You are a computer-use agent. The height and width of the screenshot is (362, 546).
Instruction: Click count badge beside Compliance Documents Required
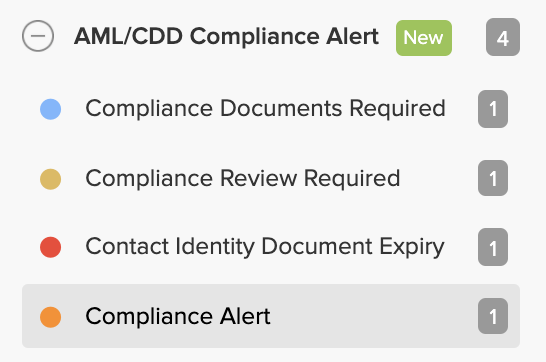(493, 109)
